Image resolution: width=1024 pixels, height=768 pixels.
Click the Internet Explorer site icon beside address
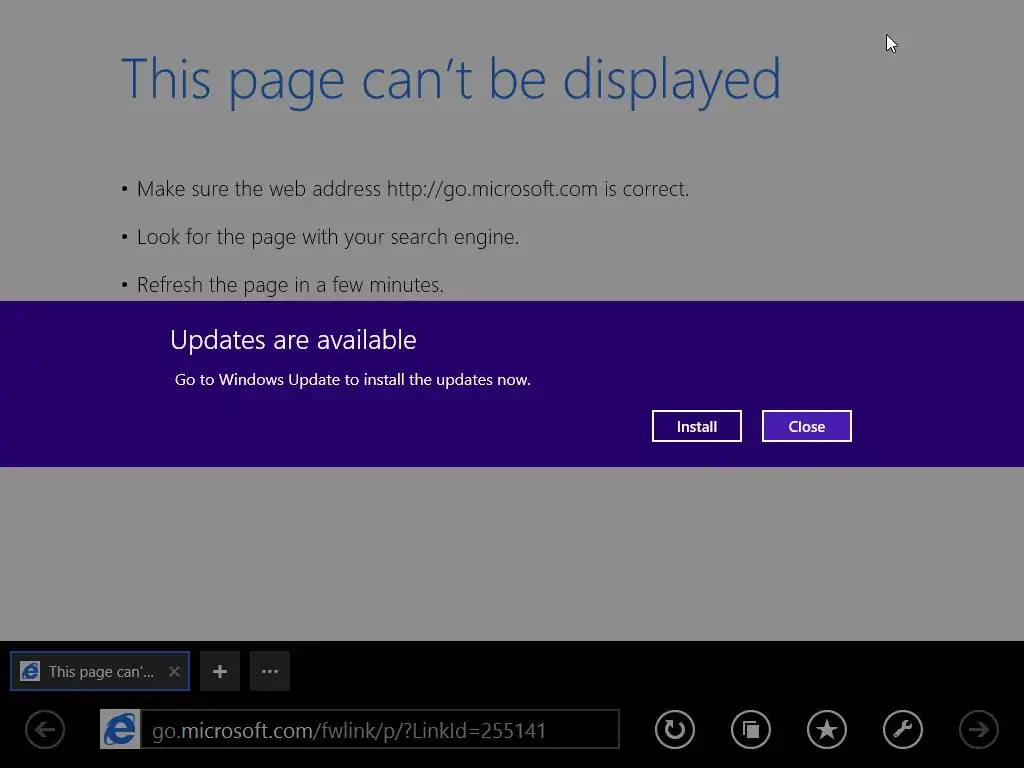pyautogui.click(x=120, y=729)
